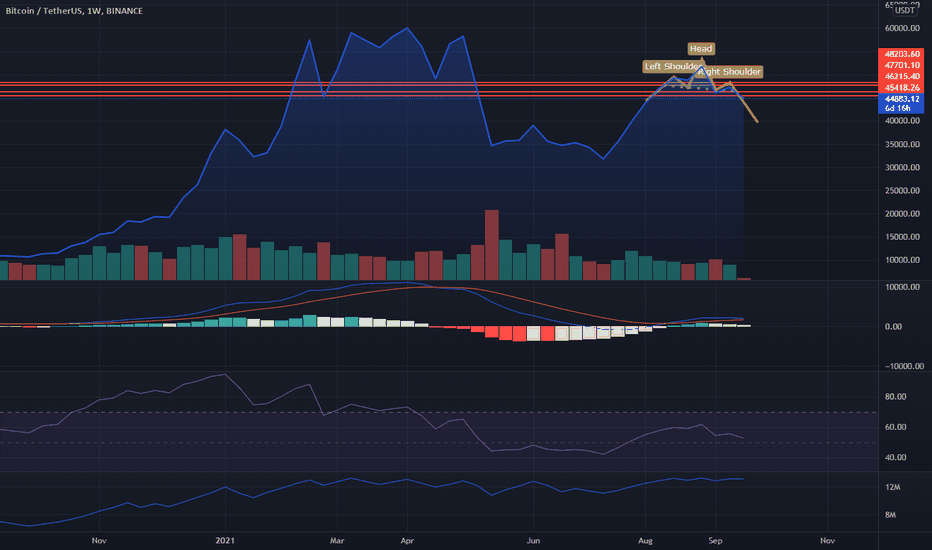Click the -10000.00 MACD axis label
The width and height of the screenshot is (932, 550).
click(x=904, y=366)
